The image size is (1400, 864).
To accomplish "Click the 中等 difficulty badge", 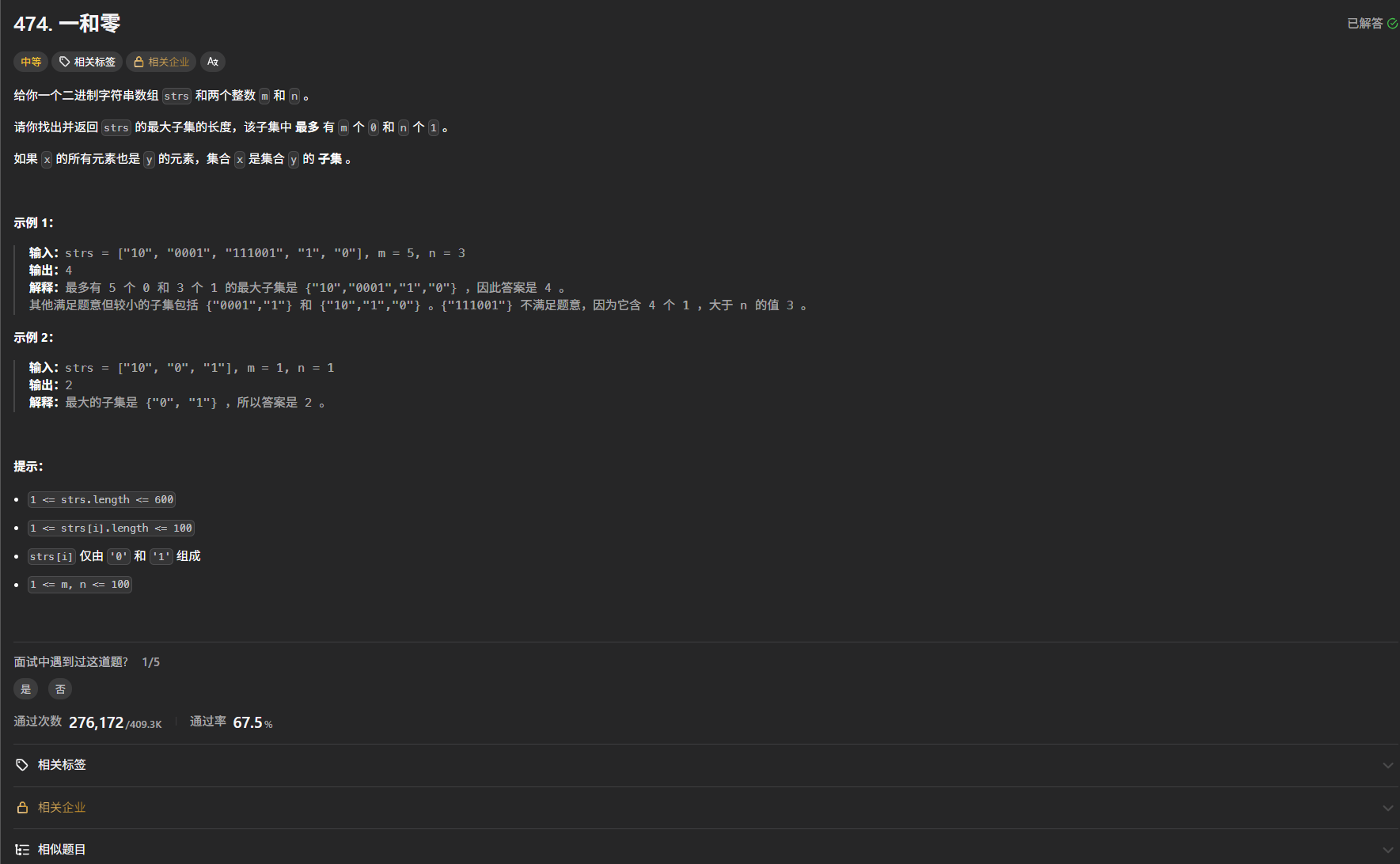I will click(31, 62).
